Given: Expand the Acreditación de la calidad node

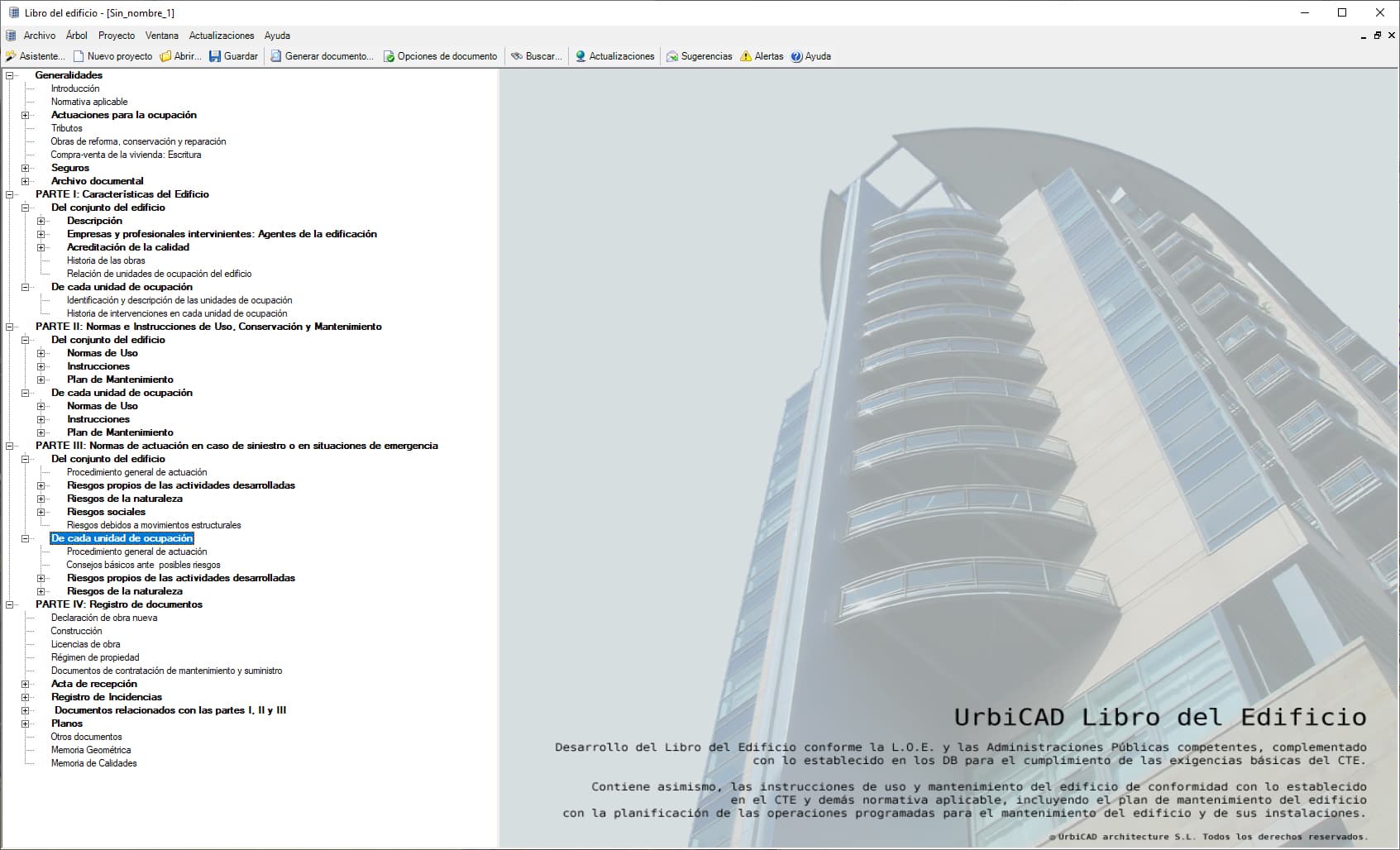Looking at the screenshot, I should click(x=41, y=247).
